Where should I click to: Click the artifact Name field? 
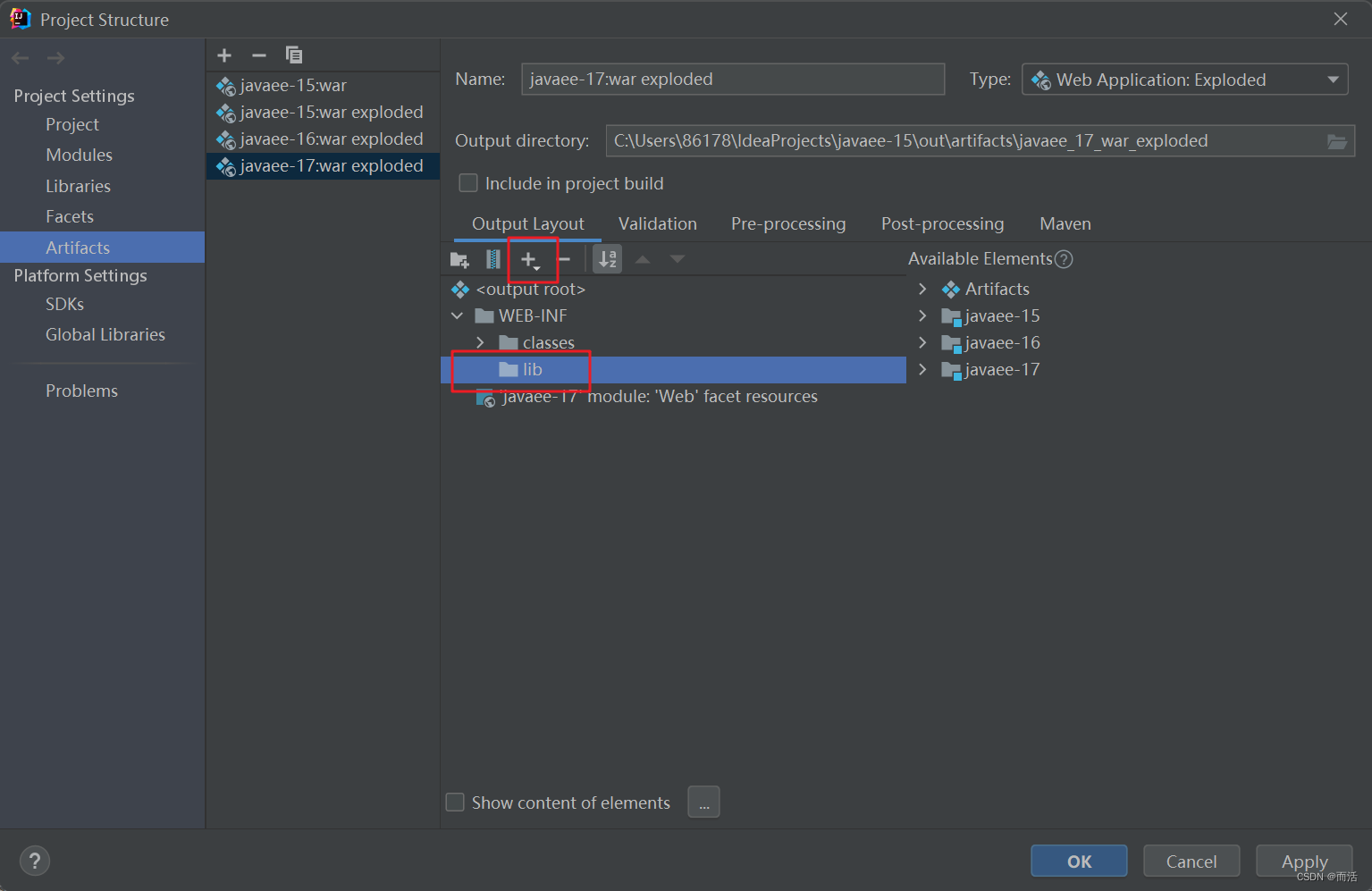[x=733, y=80]
